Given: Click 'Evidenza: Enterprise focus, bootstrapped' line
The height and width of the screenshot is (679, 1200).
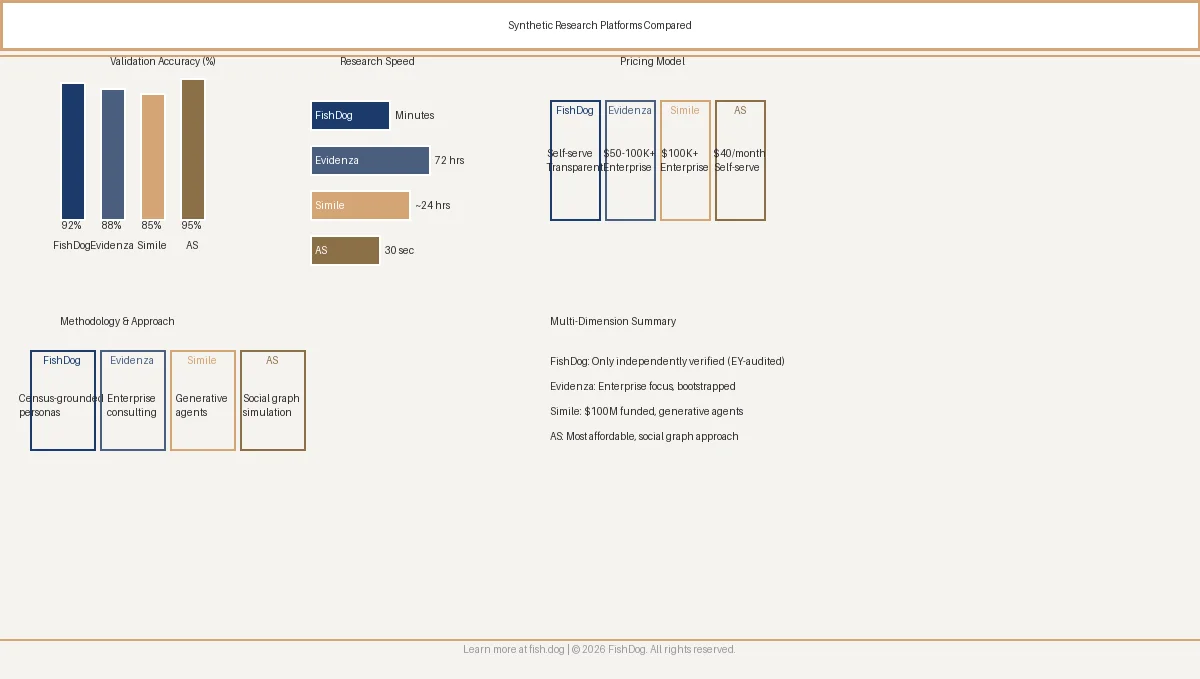Looking at the screenshot, I should [x=643, y=386].
